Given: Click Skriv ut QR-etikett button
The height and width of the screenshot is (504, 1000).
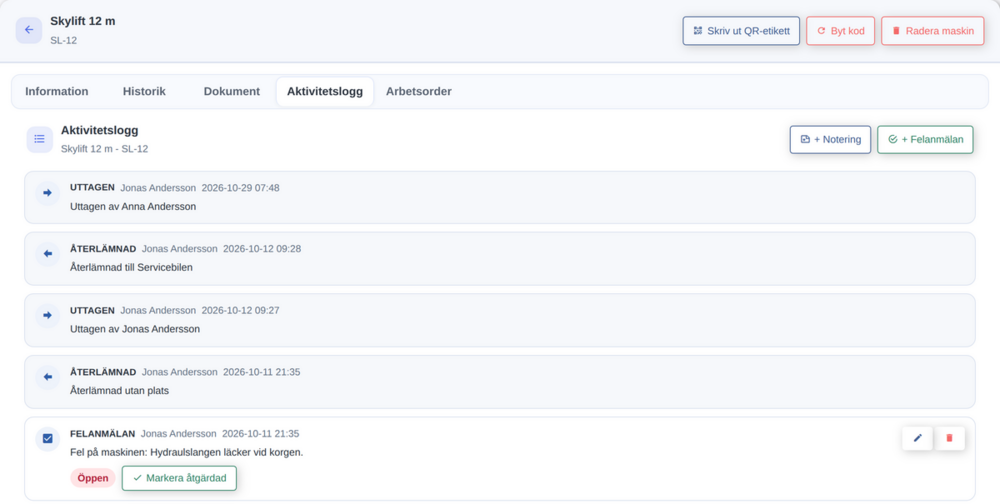Looking at the screenshot, I should pyautogui.click(x=741, y=31).
